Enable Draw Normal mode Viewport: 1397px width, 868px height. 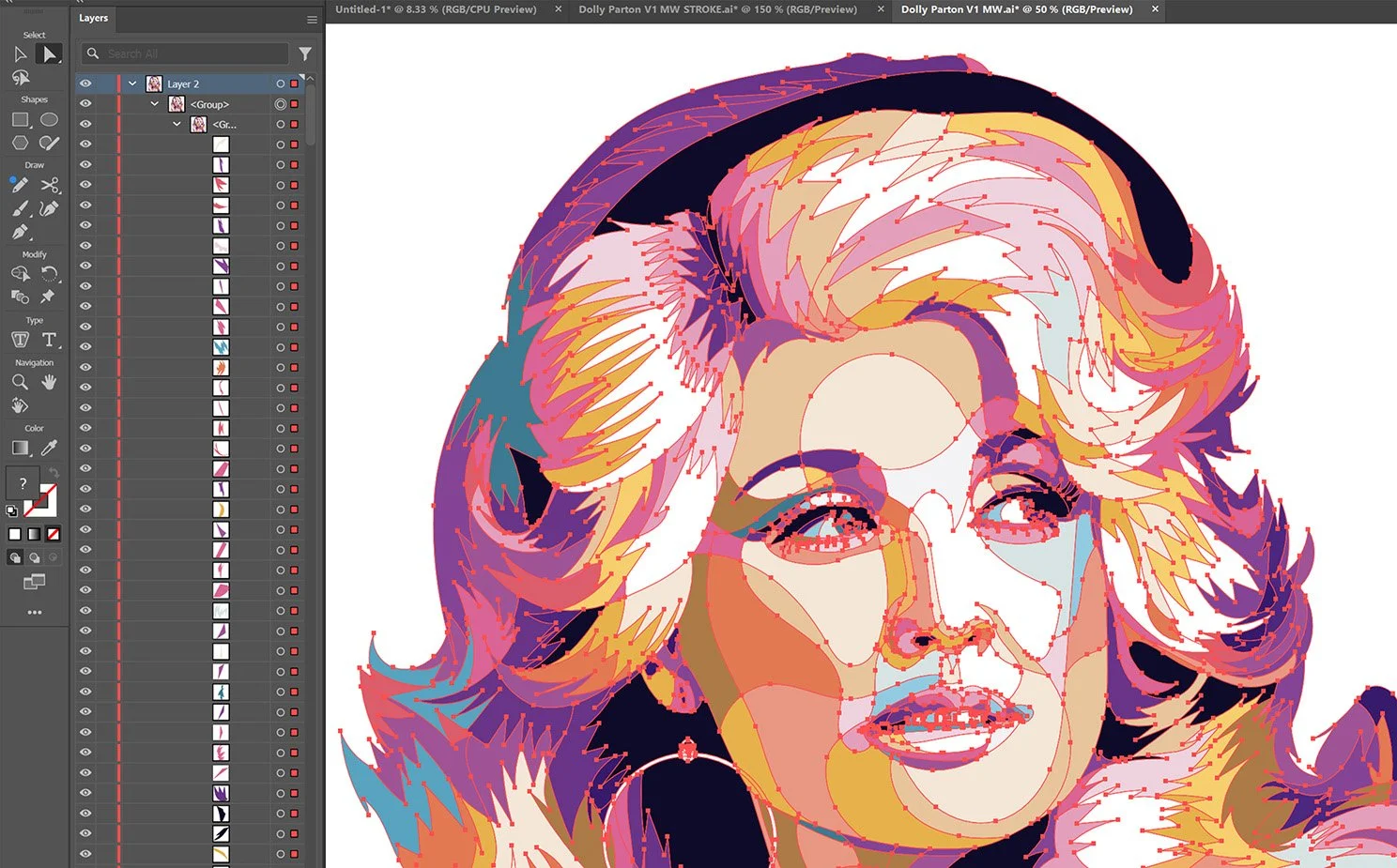tap(15, 557)
